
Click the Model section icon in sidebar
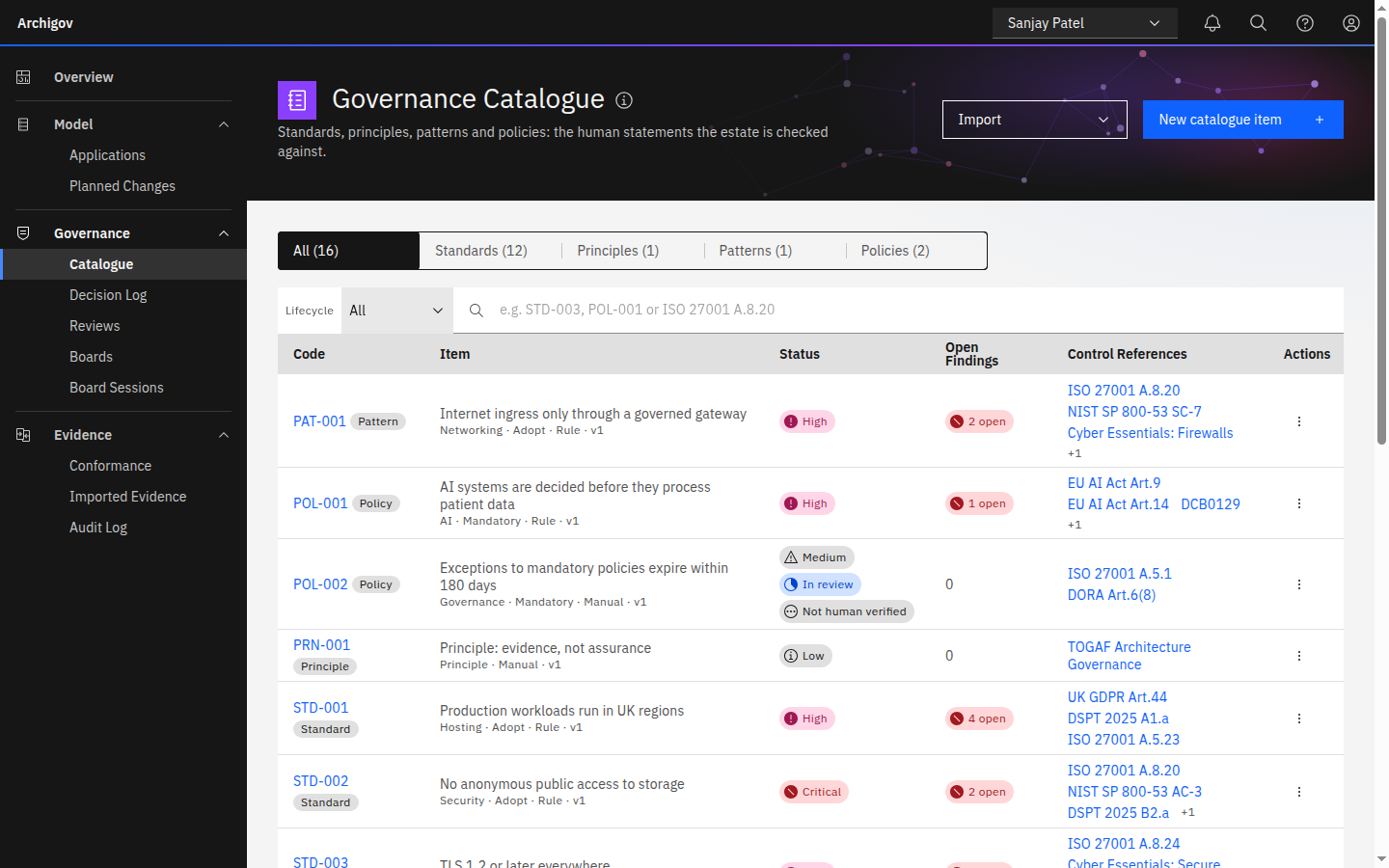point(23,124)
